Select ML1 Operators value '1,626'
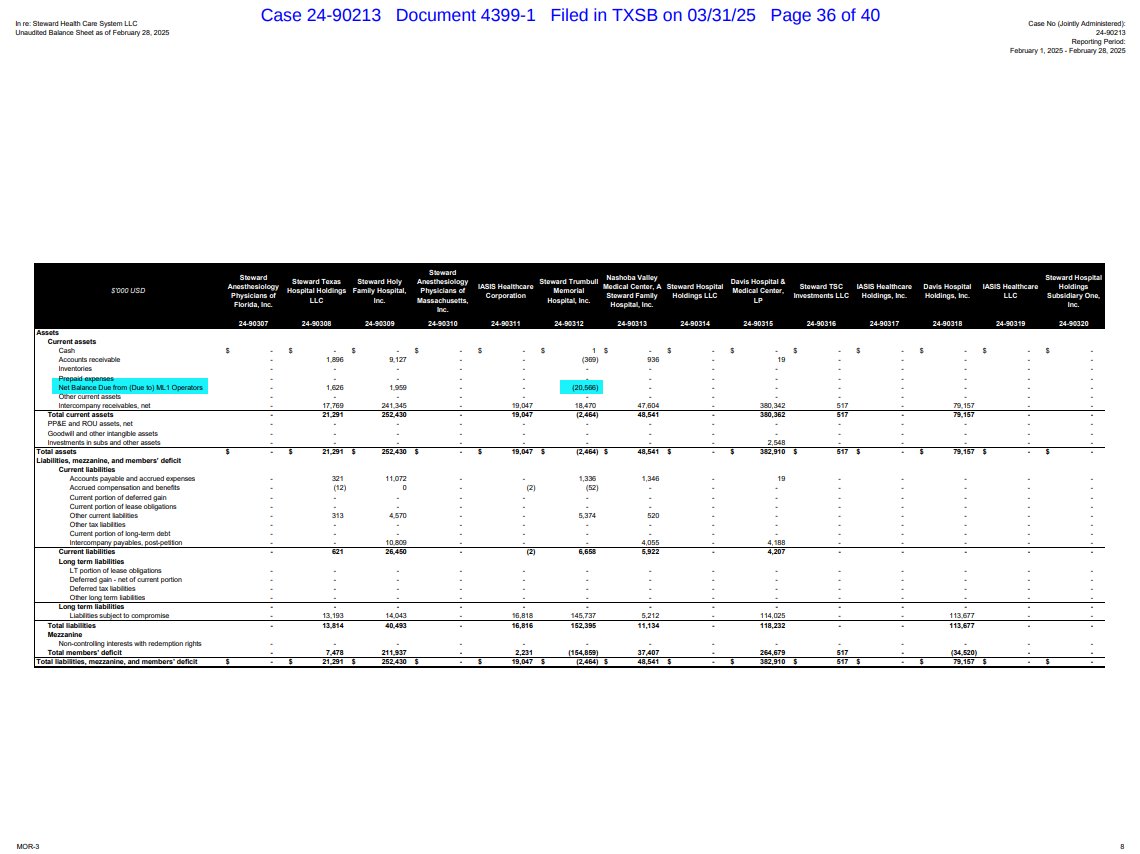The image size is (1140, 854). point(335,387)
